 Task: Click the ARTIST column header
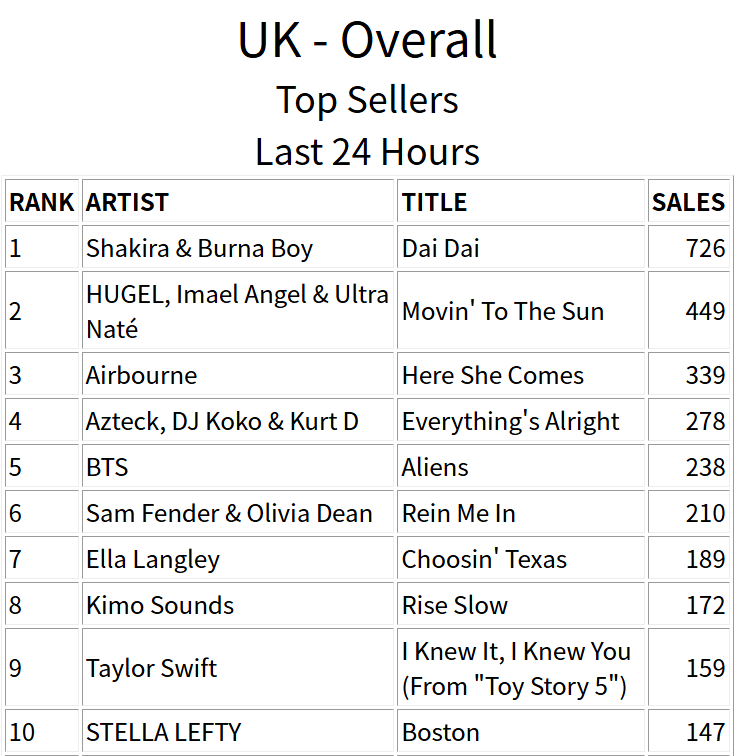[238, 202]
